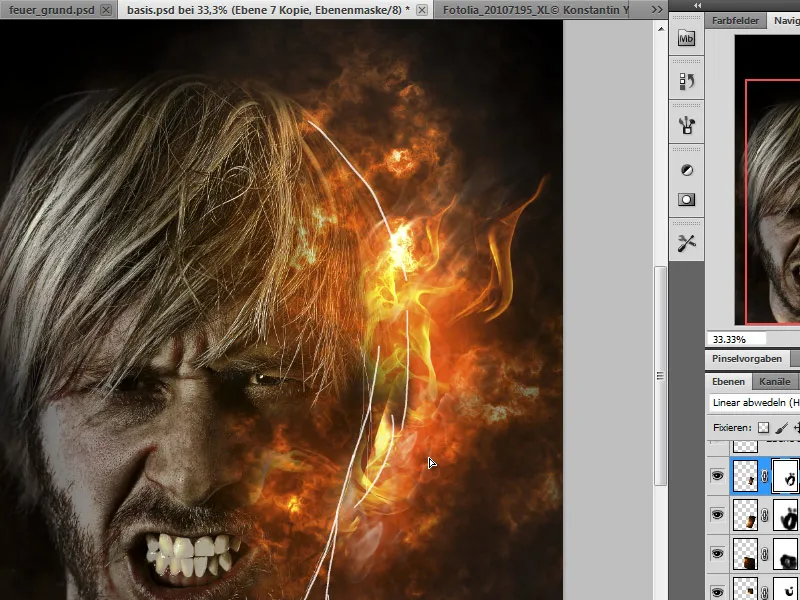Open the Masks panel icon
The image size is (800, 600).
point(686,199)
